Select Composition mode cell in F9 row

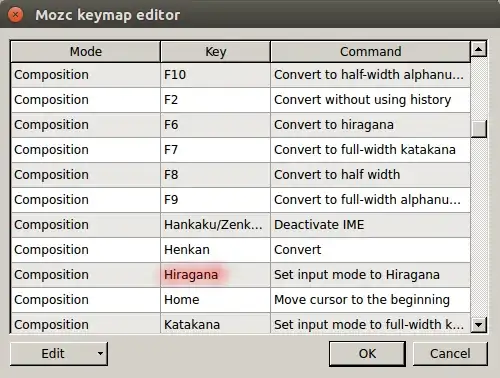(86, 200)
